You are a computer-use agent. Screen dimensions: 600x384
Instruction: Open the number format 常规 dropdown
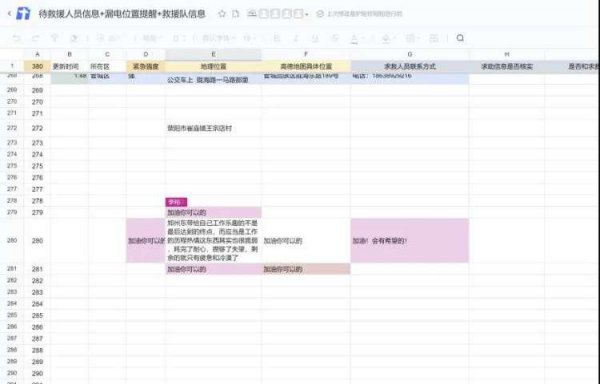pyautogui.click(x=152, y=38)
